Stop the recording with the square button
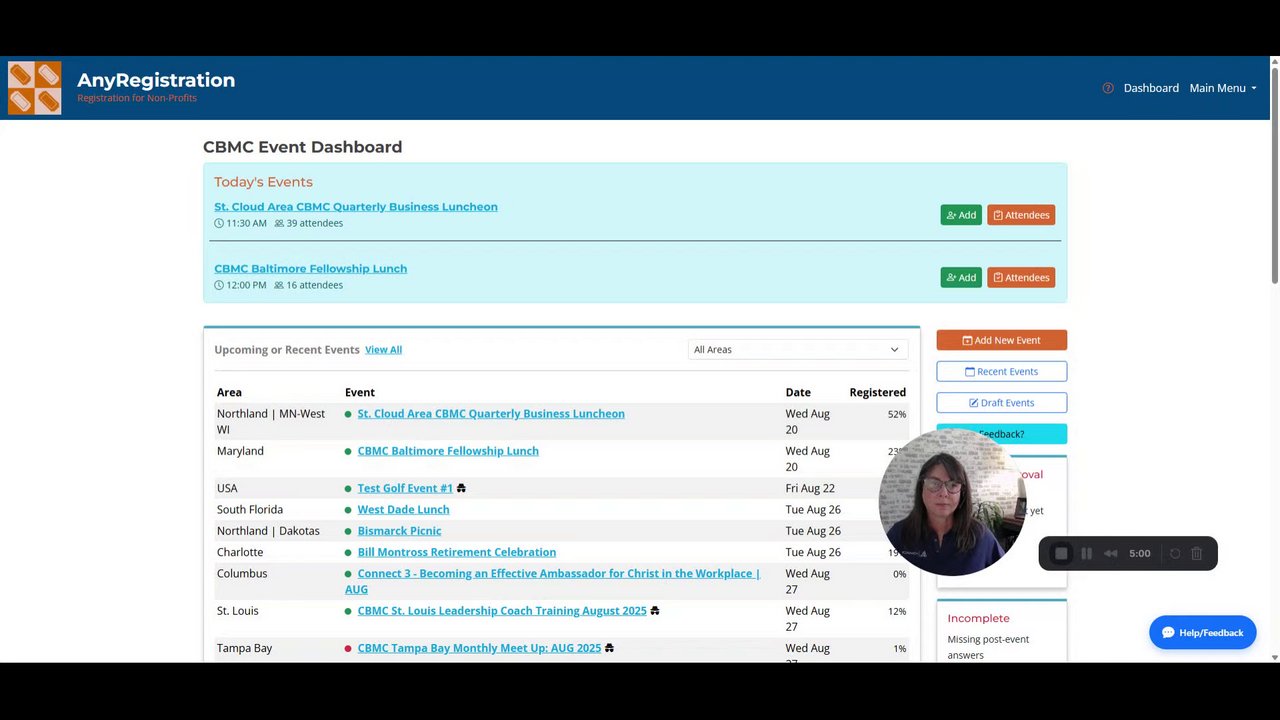This screenshot has width=1280, height=720. pos(1061,553)
